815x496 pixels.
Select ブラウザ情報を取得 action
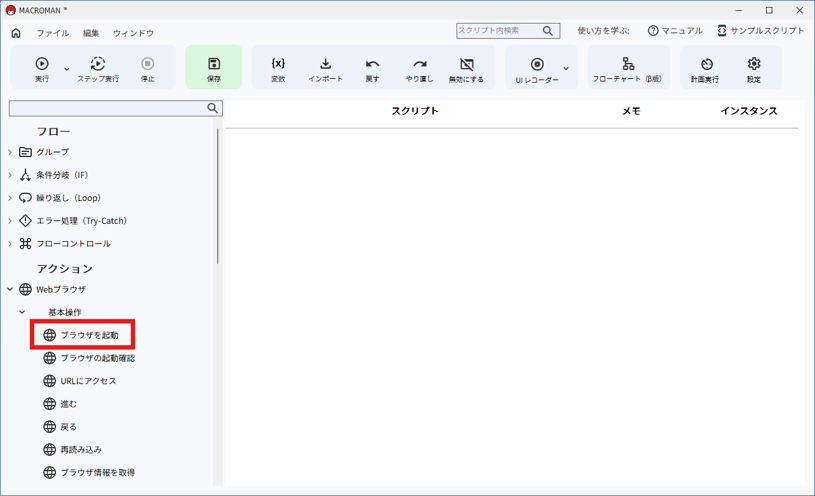(x=89, y=473)
